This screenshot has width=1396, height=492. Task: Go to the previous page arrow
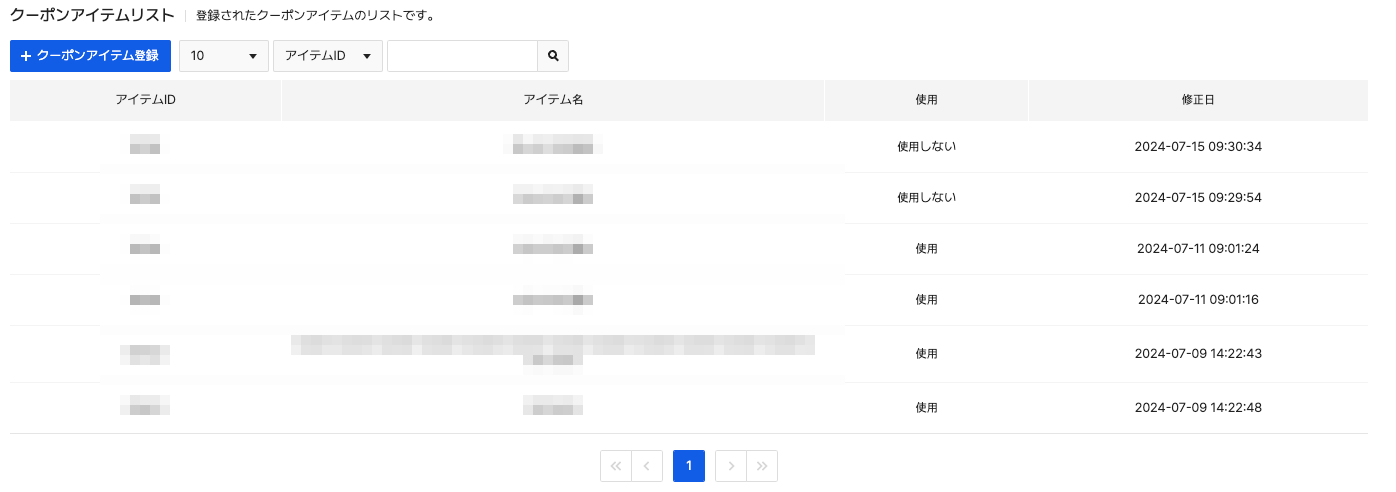(647, 466)
